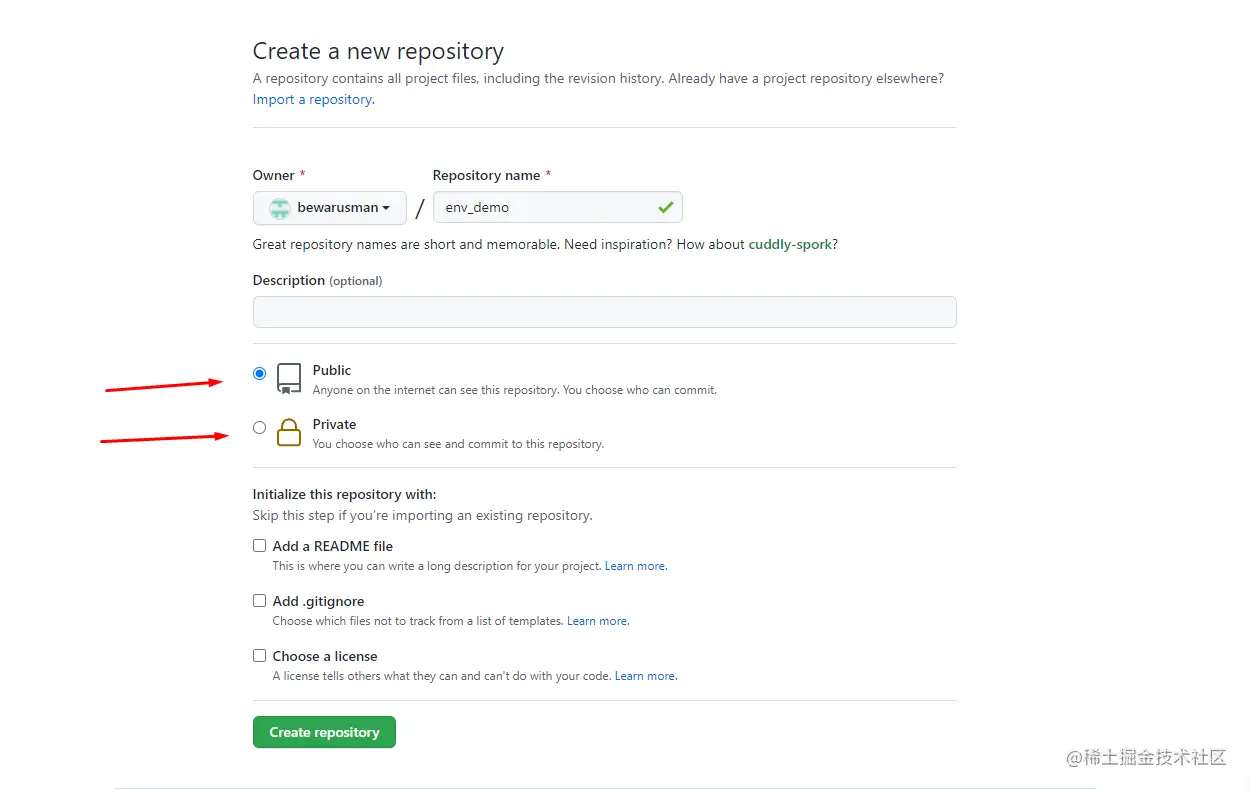
Task: Open Learn more link for license
Action: point(645,676)
